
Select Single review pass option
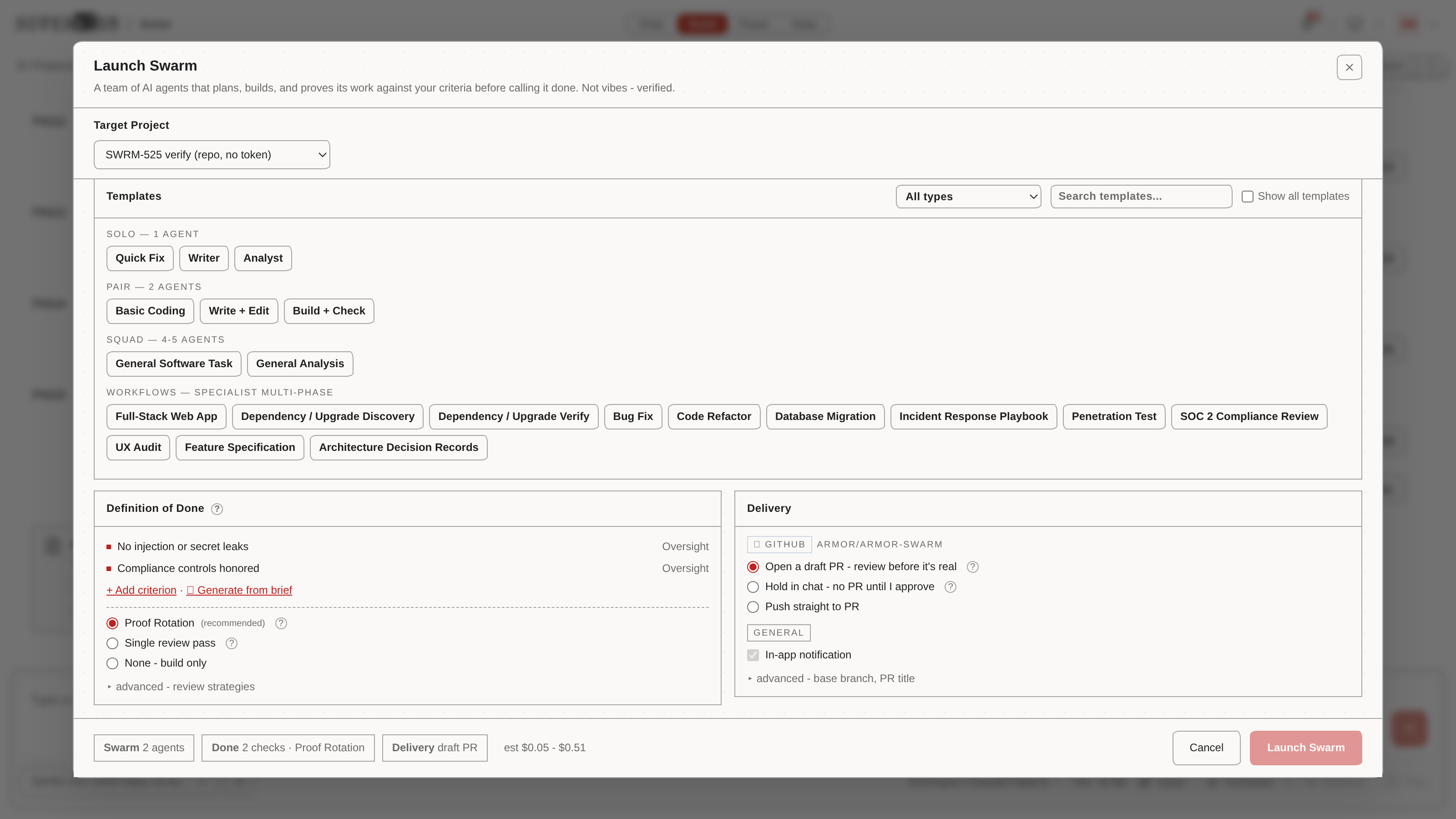click(112, 643)
